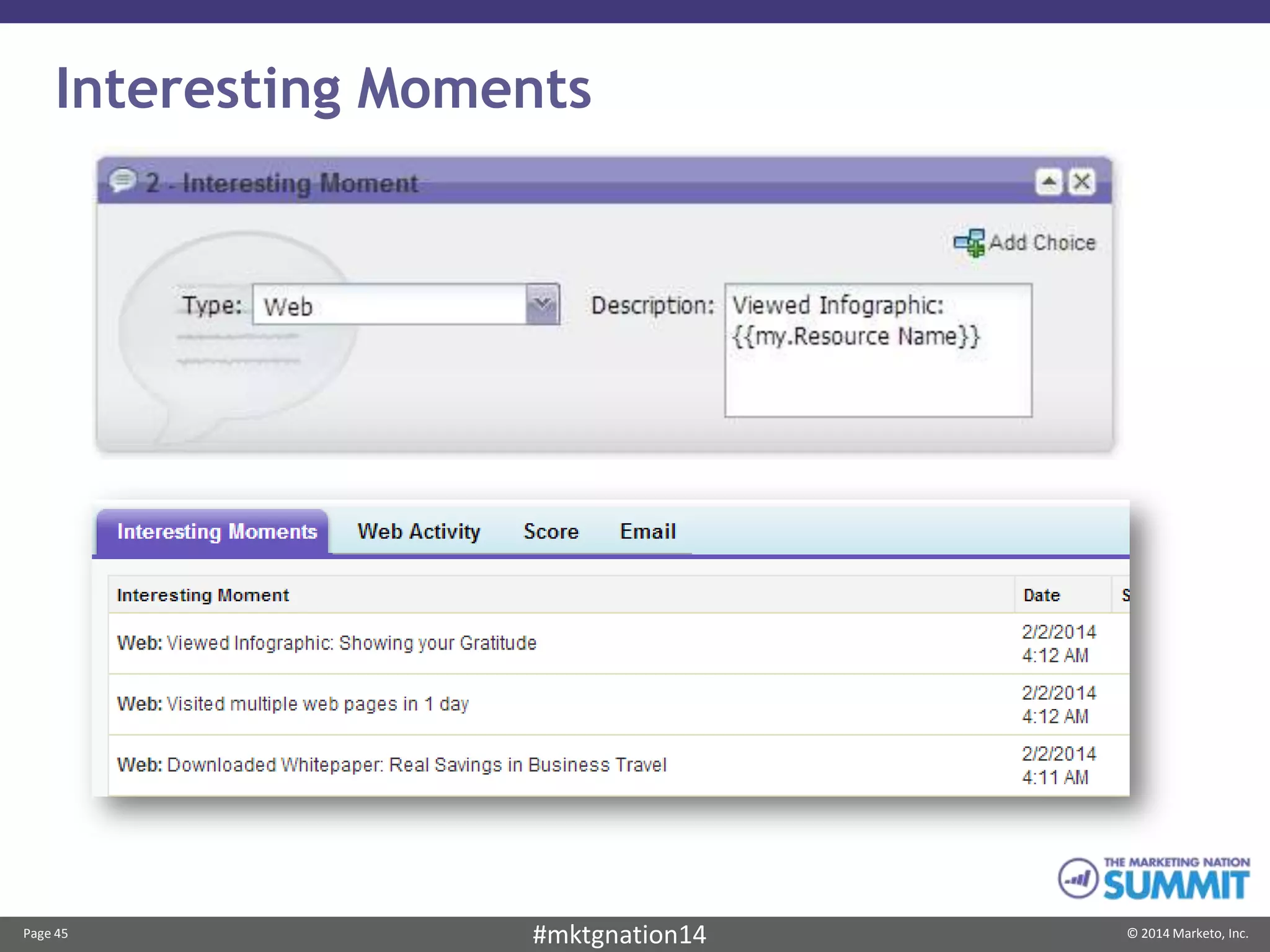Click the Add Choice icon
This screenshot has width=1270, height=952.
pyautogui.click(x=969, y=243)
